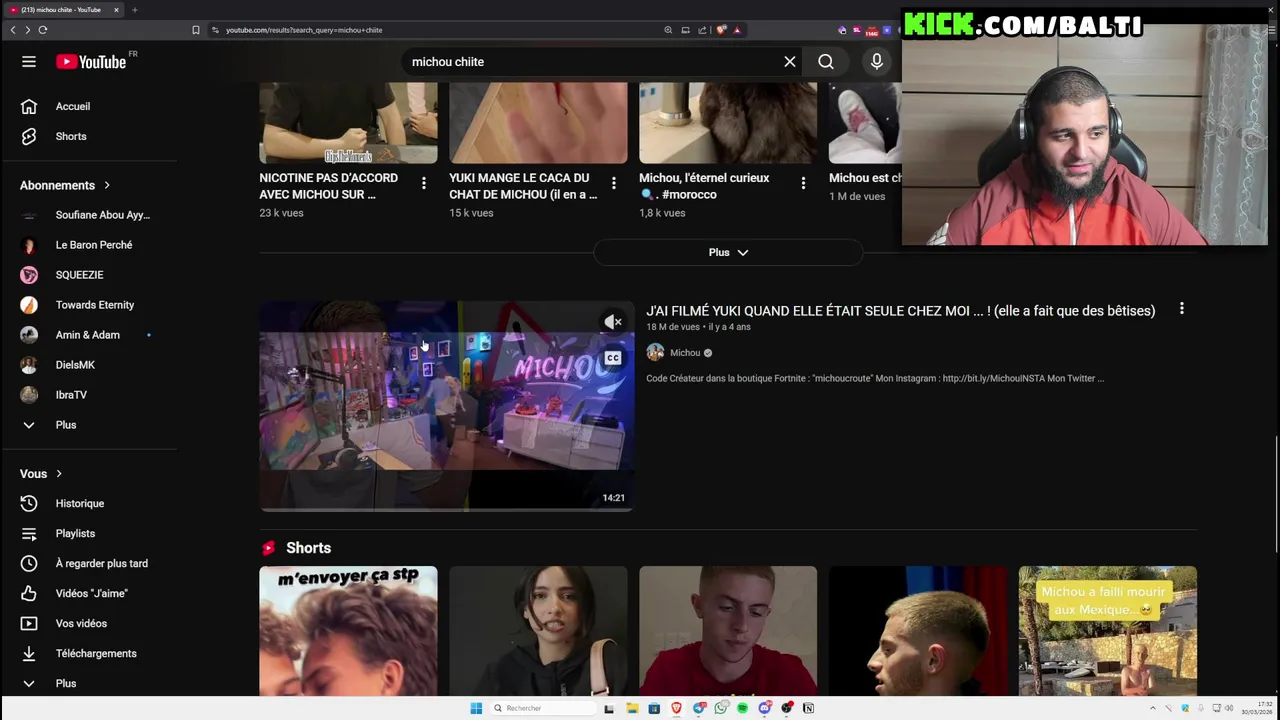Open options menu for Michou, l'éternel curieux video
Image resolution: width=1280 pixels, height=720 pixels.
803,183
